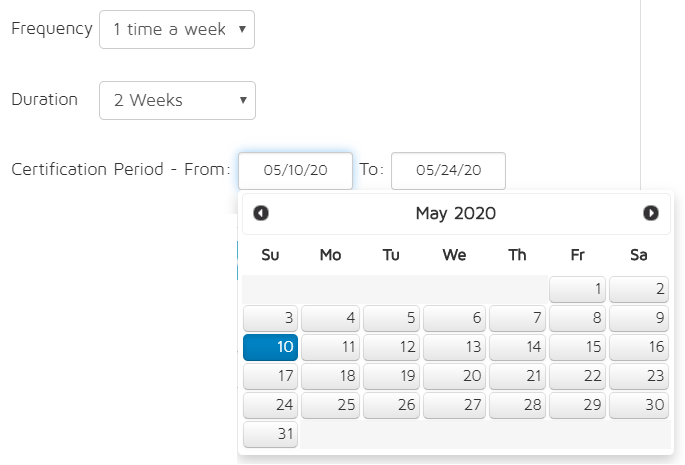
Task: Open the Frequency dropdown
Action: pos(177,30)
